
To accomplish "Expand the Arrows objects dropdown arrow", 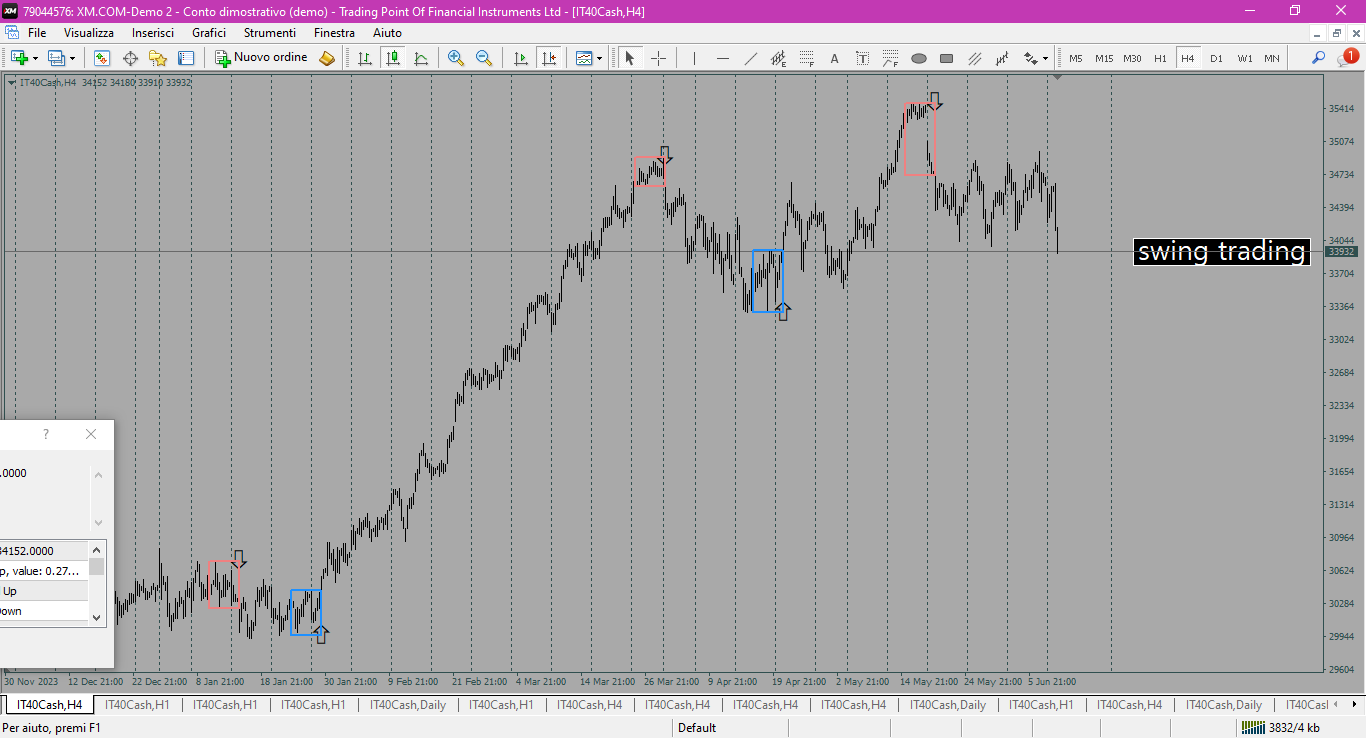I will pyautogui.click(x=1045, y=58).
